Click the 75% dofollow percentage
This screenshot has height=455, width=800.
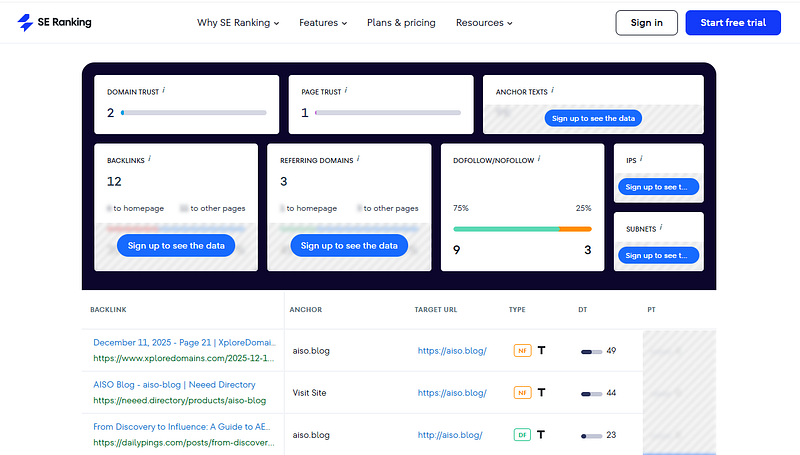pos(461,208)
